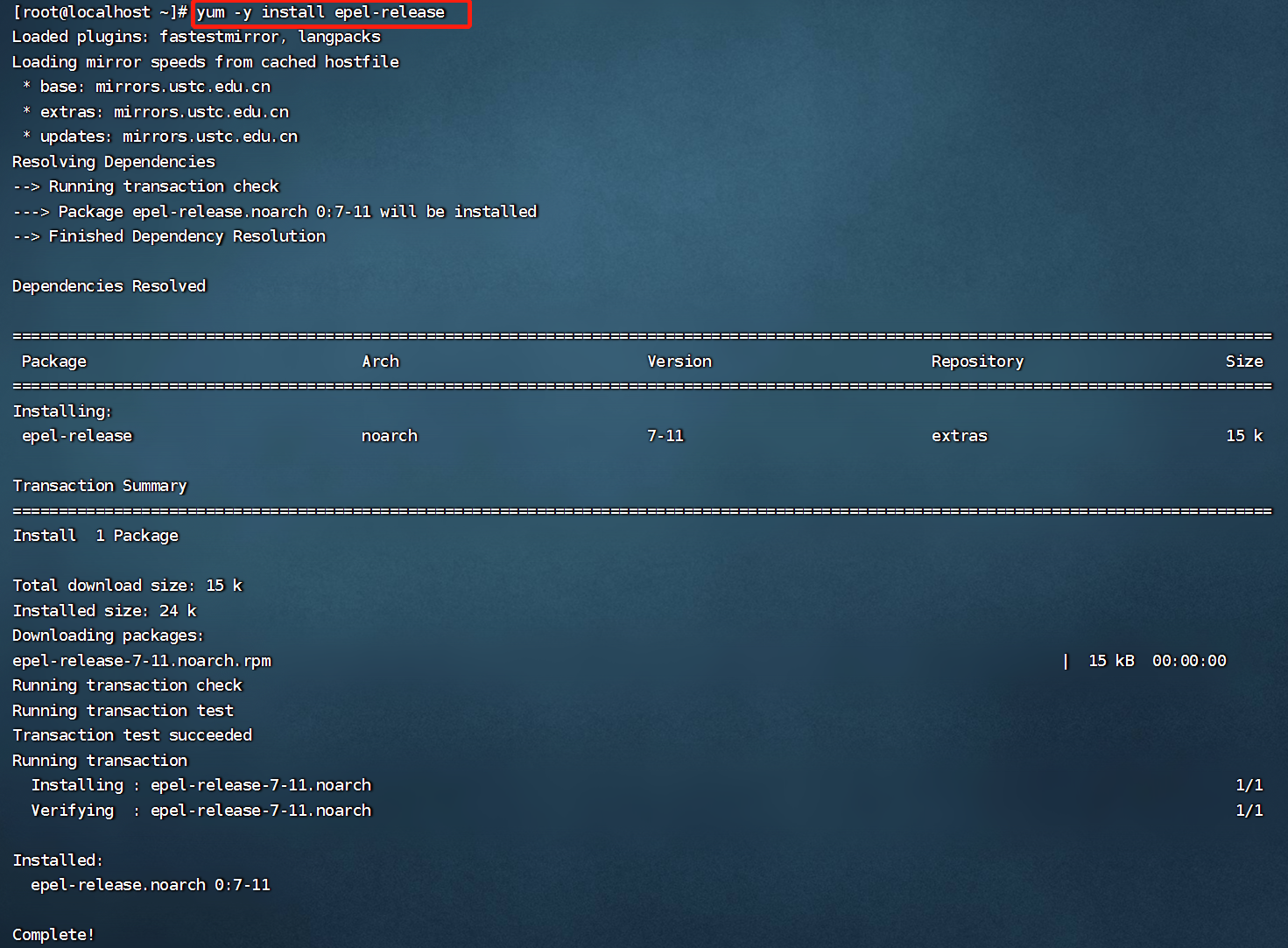Click the '1/1' counter on the Verifying row
The width and height of the screenshot is (1288, 948).
[1249, 811]
